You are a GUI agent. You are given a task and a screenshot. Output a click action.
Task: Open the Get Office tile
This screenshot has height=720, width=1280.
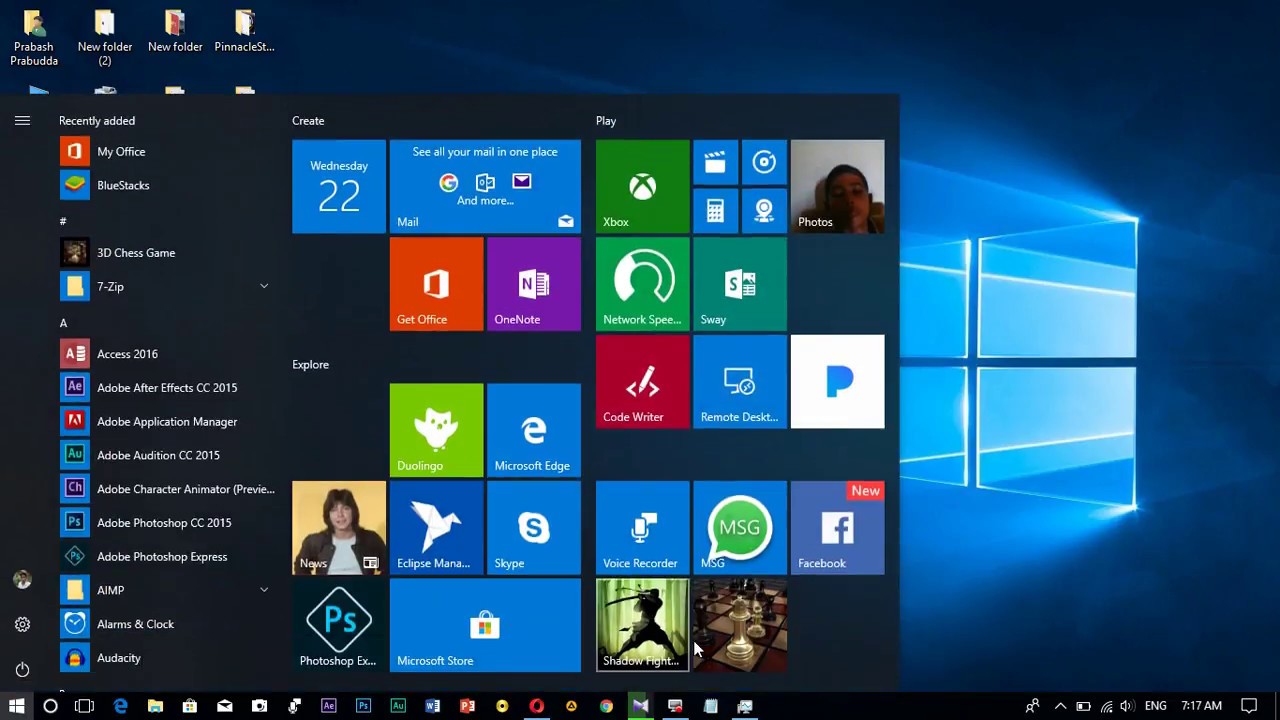(436, 284)
